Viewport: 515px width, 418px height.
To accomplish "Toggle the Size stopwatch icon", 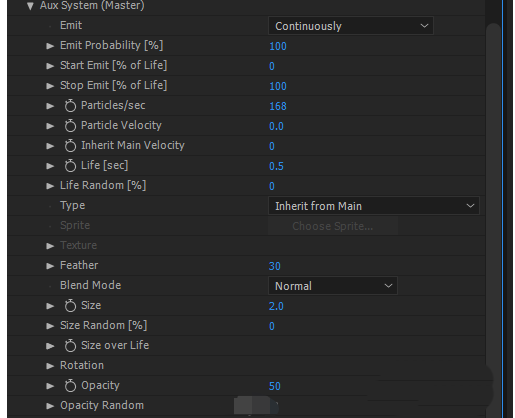I will [x=70, y=306].
